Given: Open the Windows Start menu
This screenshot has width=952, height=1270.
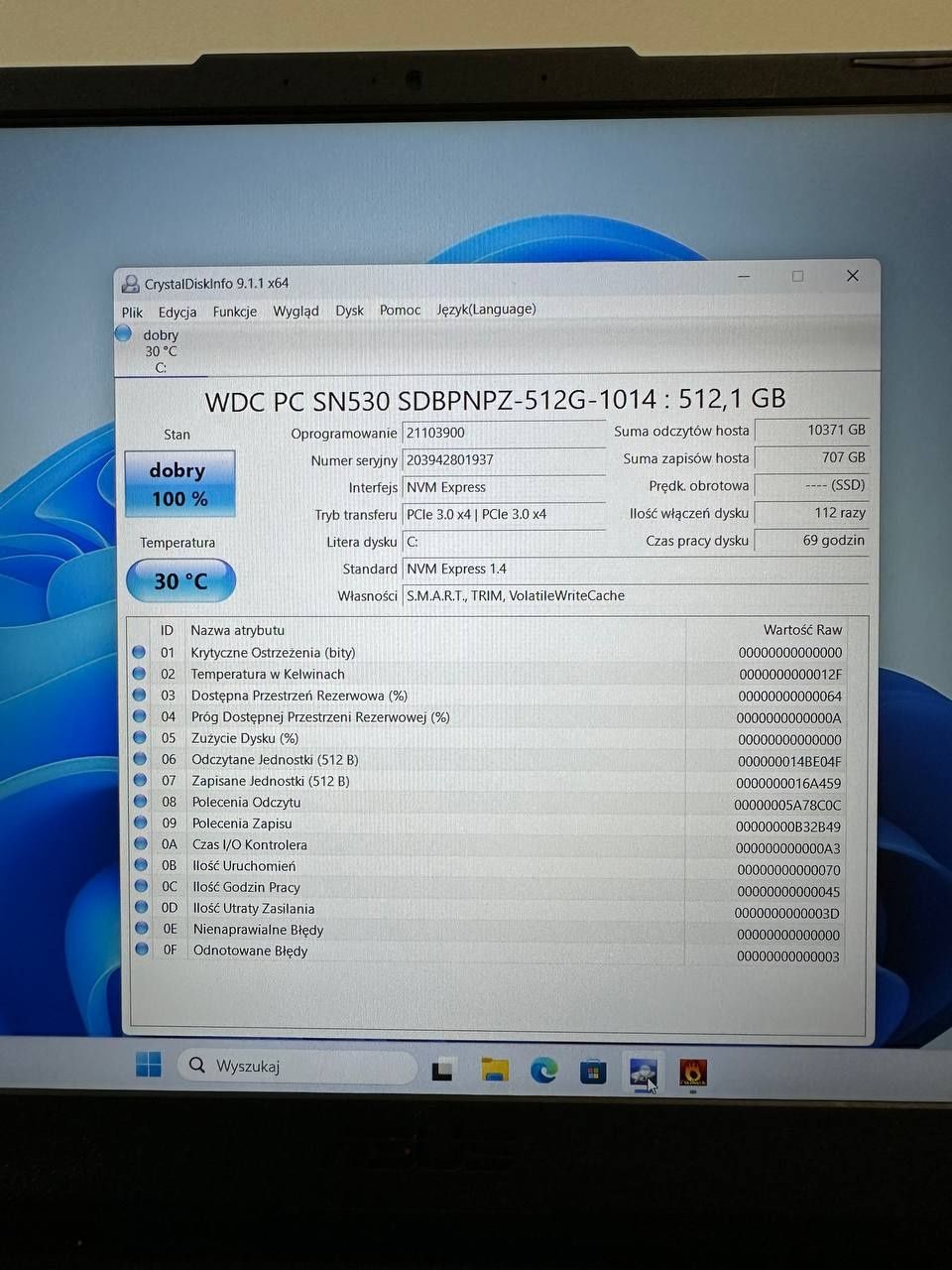Looking at the screenshot, I should click(149, 1067).
